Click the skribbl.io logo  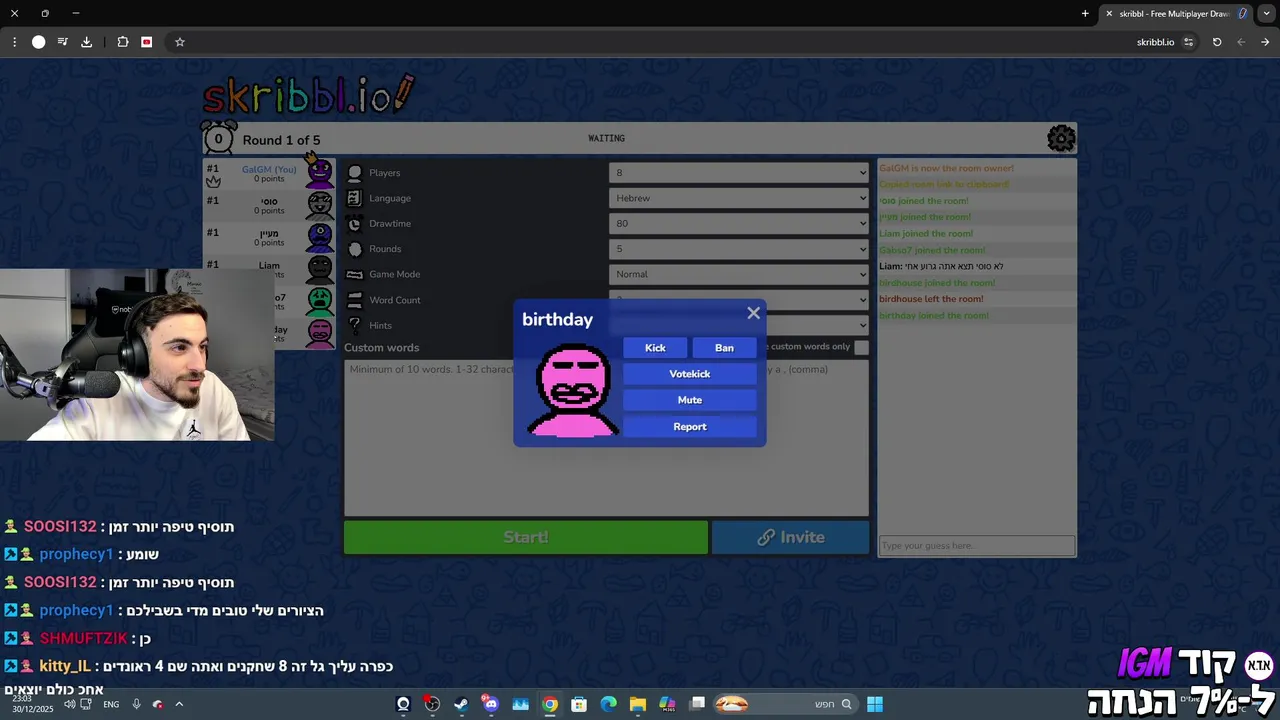[x=308, y=93]
